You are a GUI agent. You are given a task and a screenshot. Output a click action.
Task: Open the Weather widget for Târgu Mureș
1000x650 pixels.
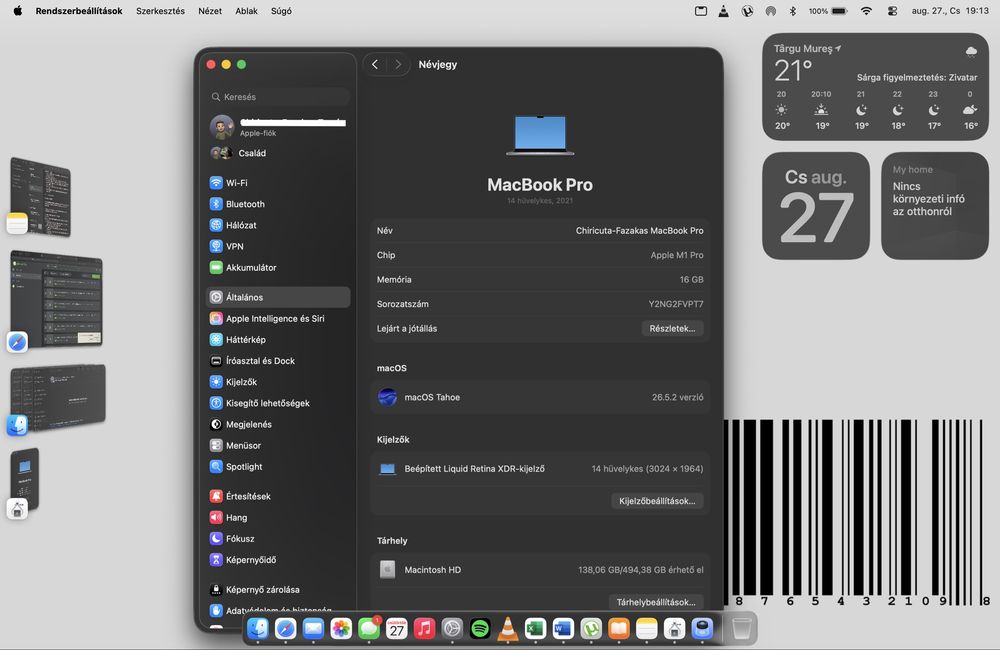[875, 87]
